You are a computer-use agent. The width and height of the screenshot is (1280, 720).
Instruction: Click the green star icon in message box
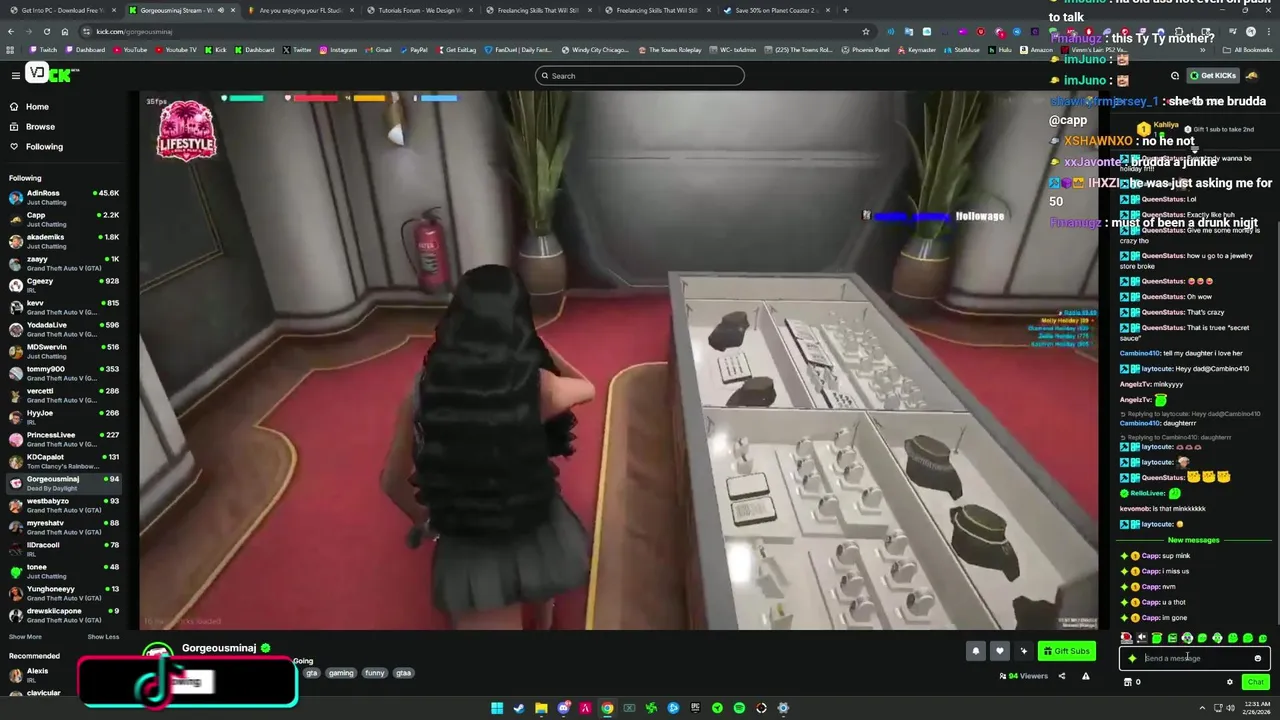coord(1132,658)
